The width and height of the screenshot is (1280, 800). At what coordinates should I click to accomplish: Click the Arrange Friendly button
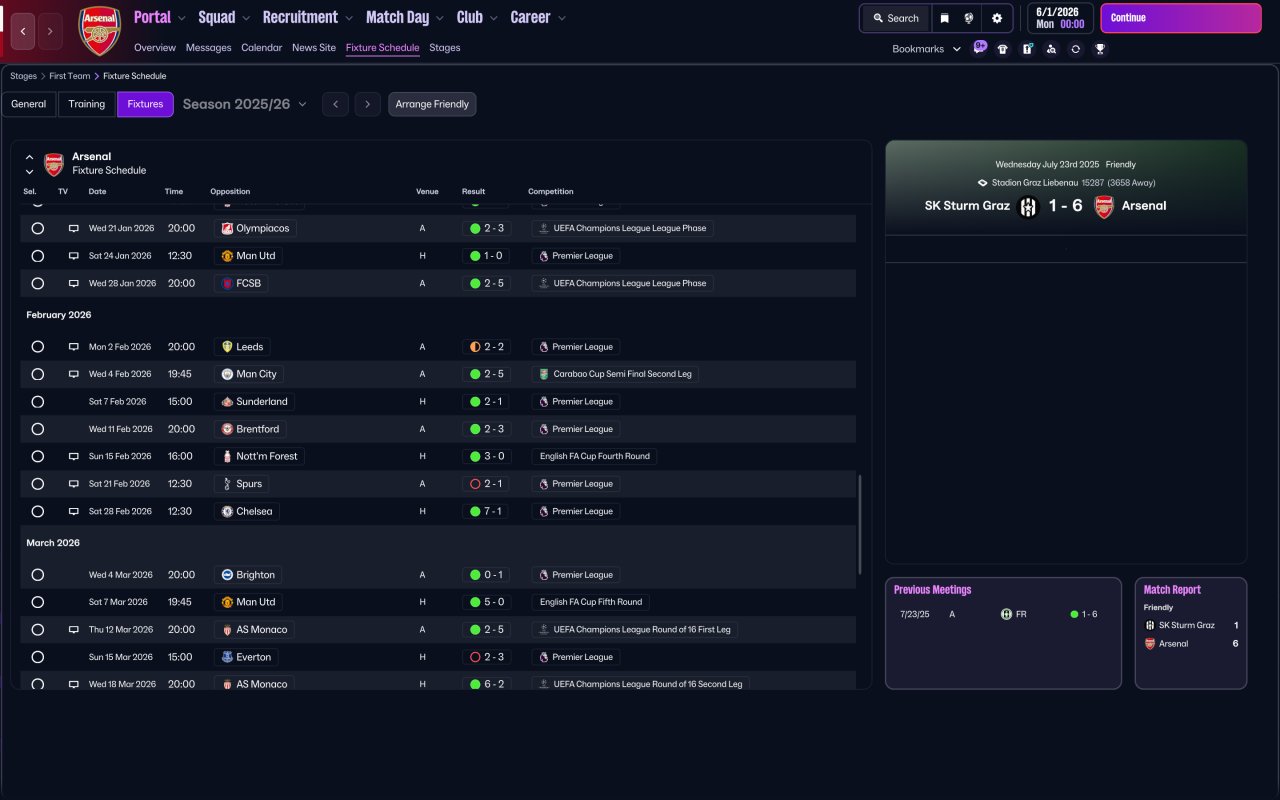(432, 104)
